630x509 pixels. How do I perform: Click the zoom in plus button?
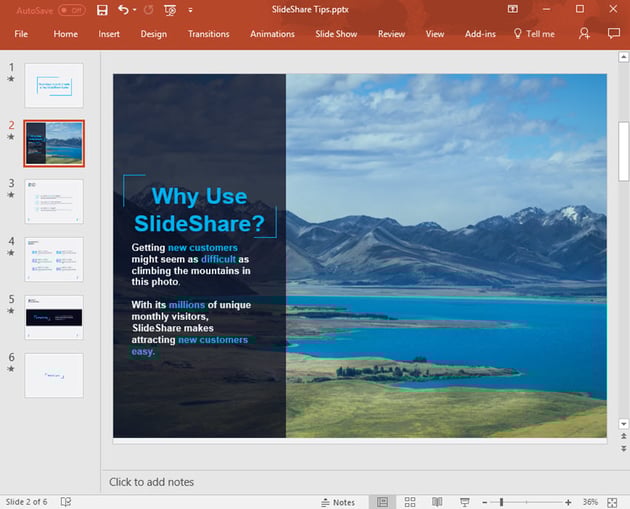pos(568,502)
